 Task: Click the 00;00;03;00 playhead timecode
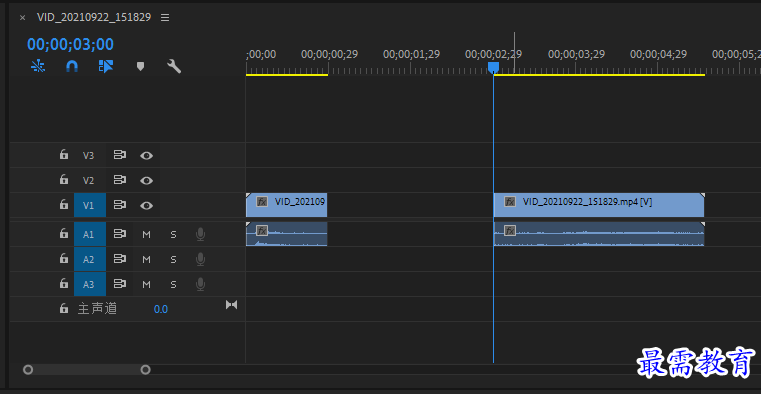click(70, 45)
